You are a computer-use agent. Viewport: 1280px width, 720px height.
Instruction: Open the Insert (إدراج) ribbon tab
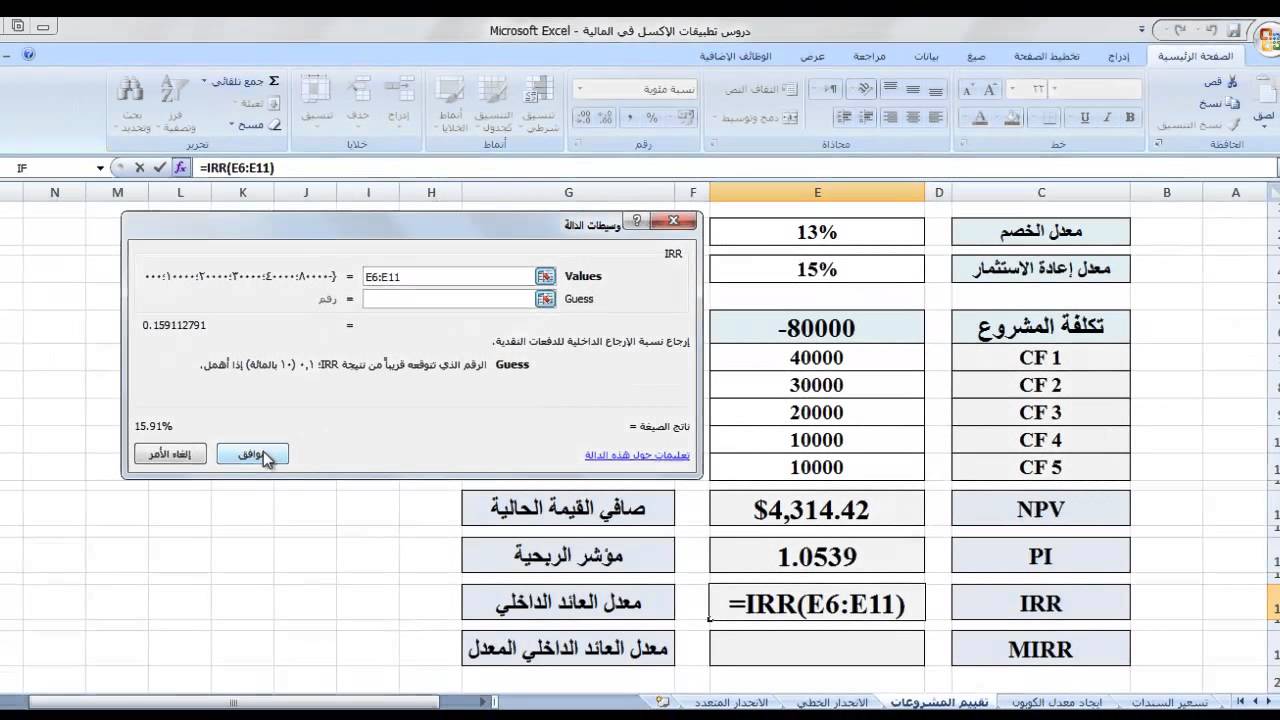(1119, 57)
